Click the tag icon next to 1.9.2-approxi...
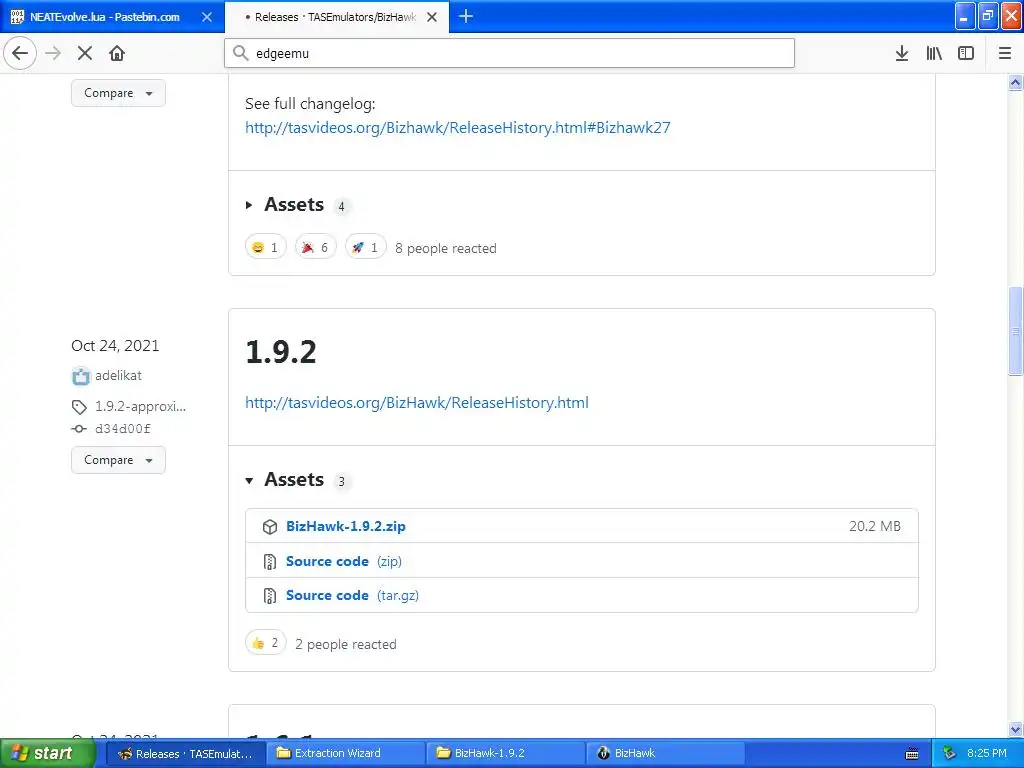The image size is (1024, 768). tap(79, 407)
